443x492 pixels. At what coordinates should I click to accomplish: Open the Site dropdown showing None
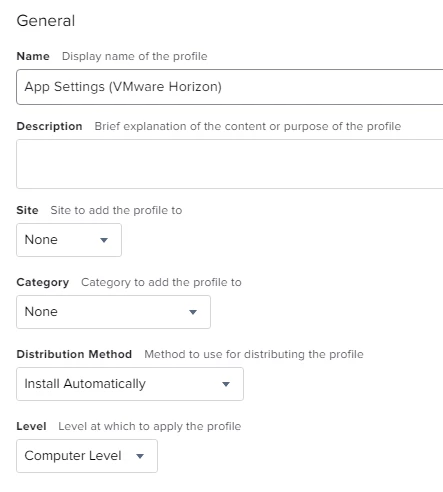[x=69, y=240]
